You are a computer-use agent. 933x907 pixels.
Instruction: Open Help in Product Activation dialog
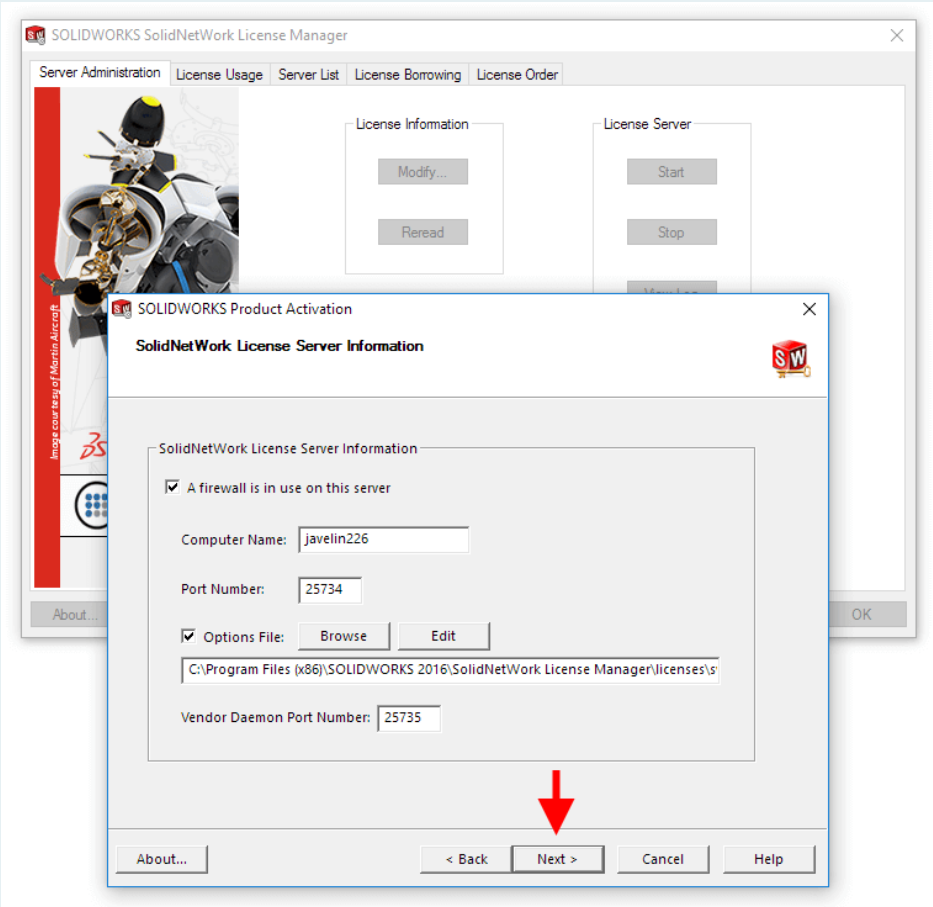[769, 859]
